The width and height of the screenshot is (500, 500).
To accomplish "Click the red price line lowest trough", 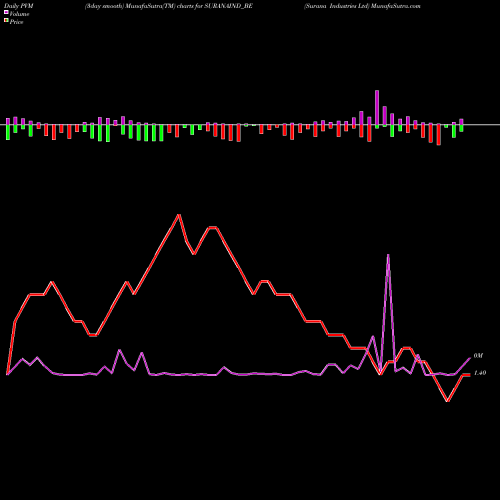I will coord(448,401).
